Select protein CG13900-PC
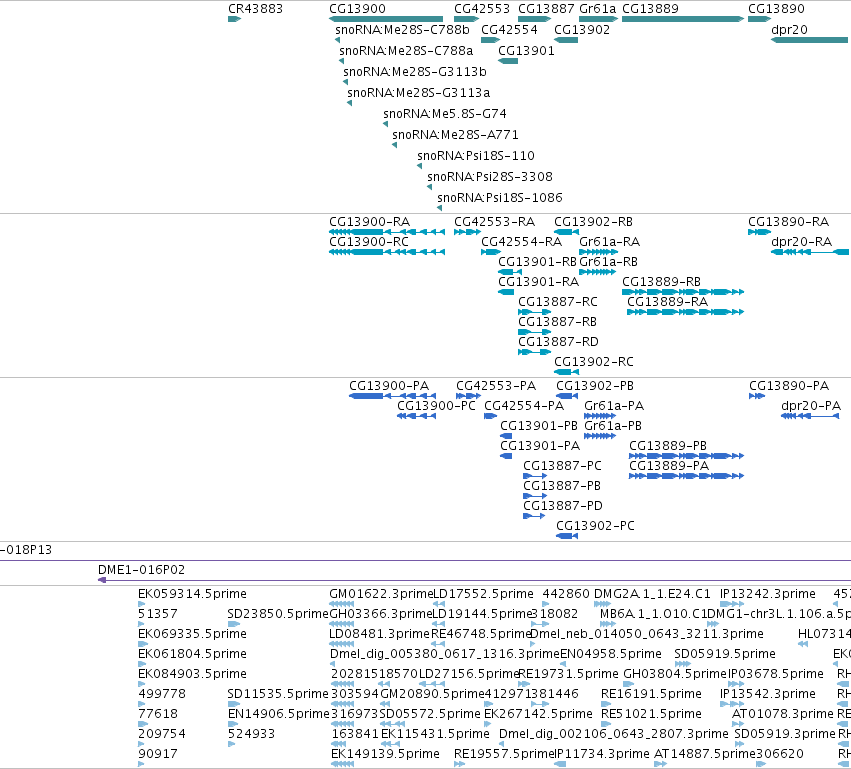The image size is (851, 769). pyautogui.click(x=416, y=416)
